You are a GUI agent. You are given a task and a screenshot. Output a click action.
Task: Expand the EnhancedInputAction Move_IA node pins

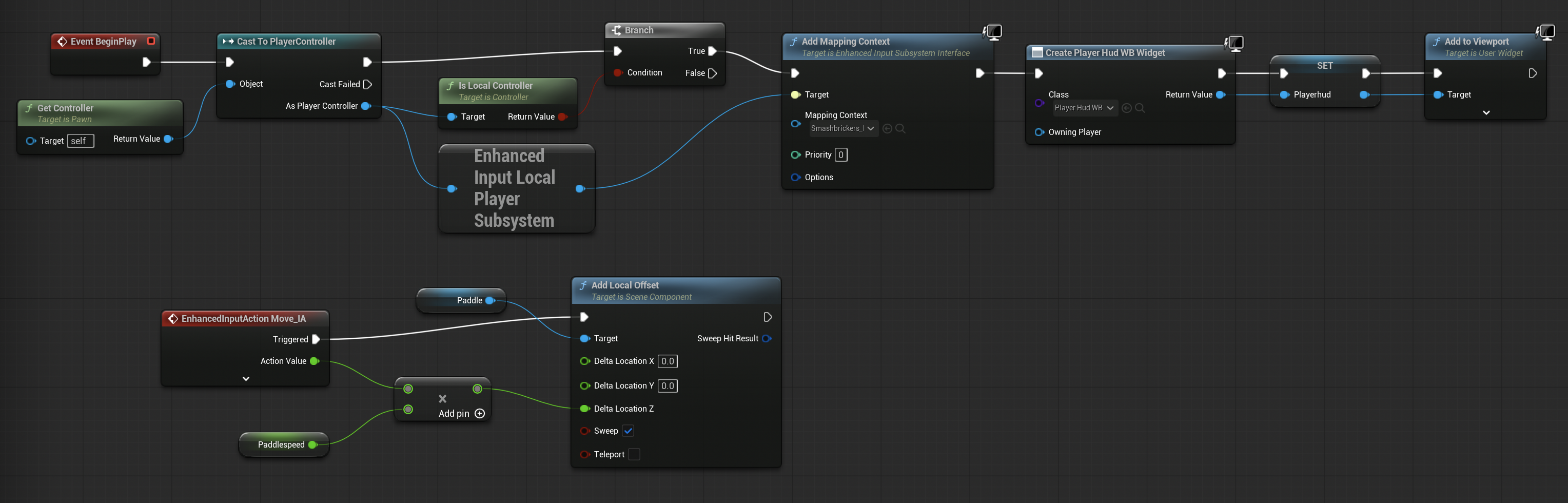[x=246, y=379]
